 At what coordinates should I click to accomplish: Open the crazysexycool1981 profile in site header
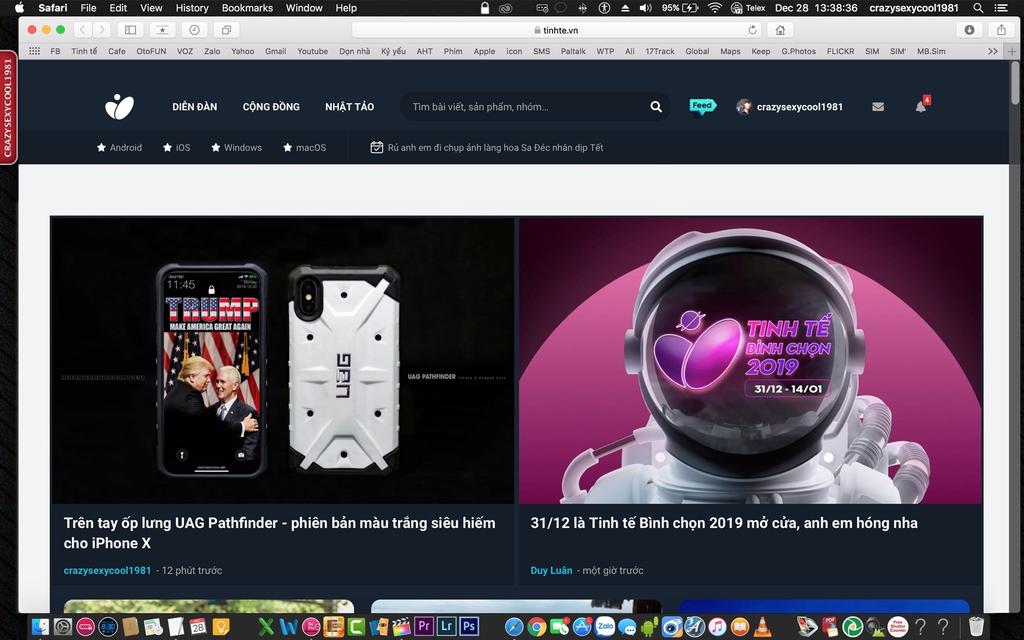pos(790,106)
